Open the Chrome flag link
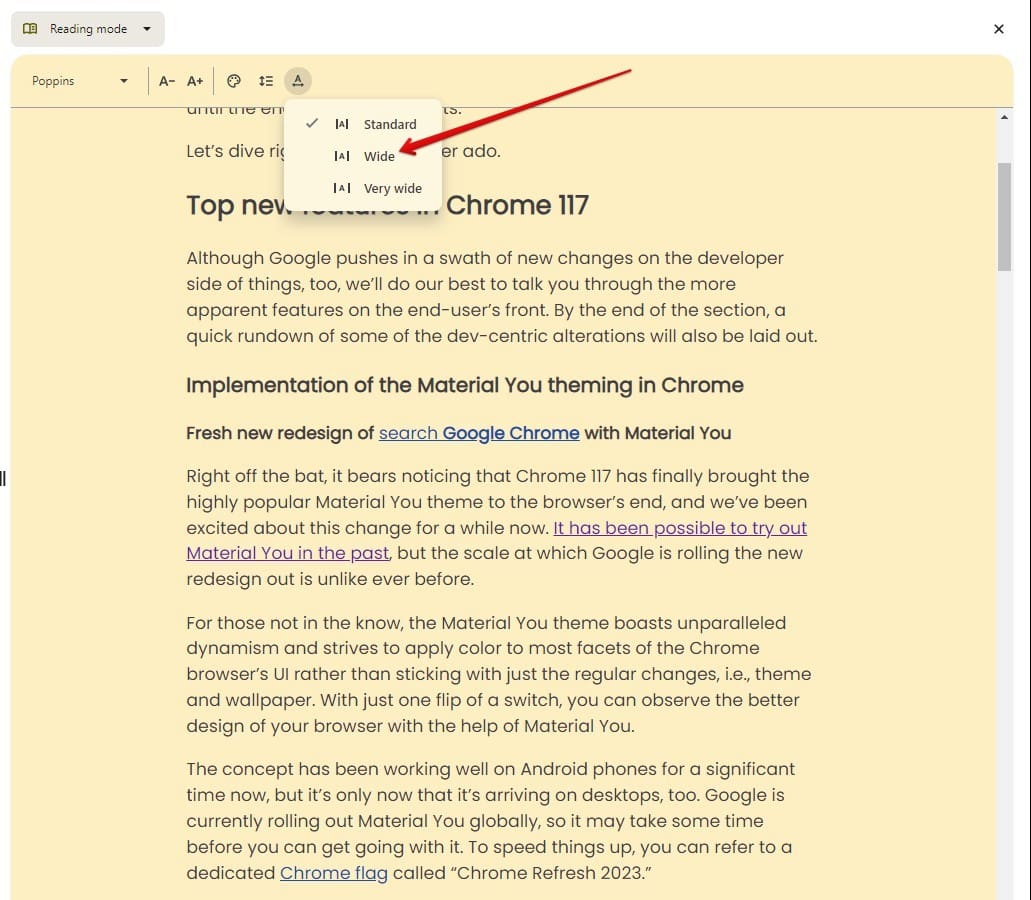The height and width of the screenshot is (900, 1031). coord(333,873)
